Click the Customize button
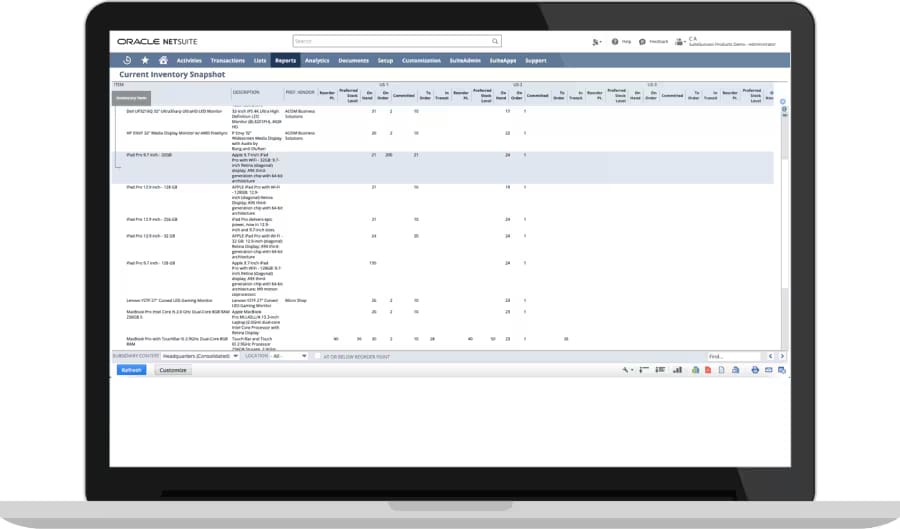The height and width of the screenshot is (529, 900). tap(173, 370)
